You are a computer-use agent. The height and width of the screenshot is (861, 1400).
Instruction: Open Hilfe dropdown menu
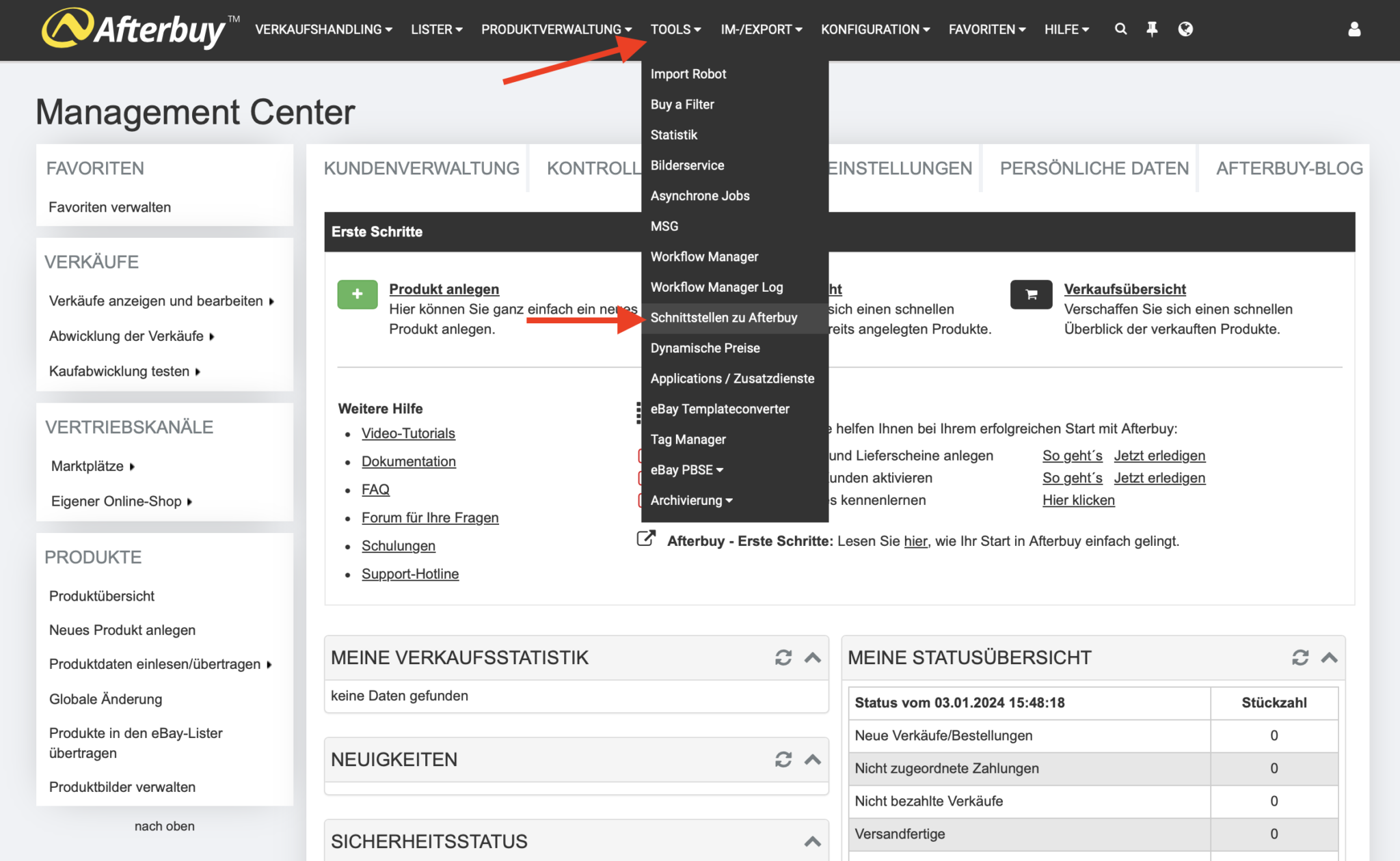(x=1066, y=29)
